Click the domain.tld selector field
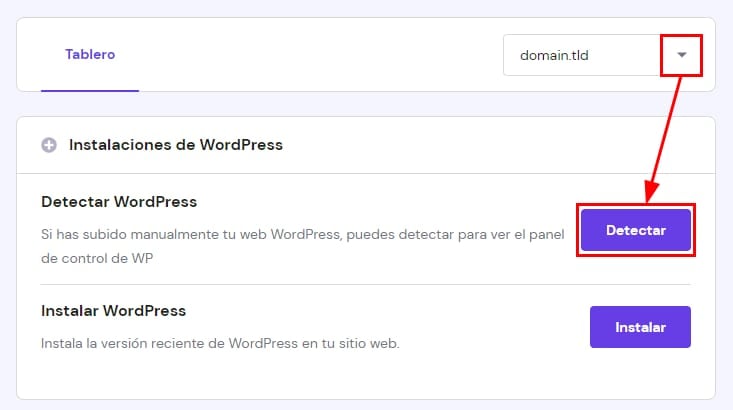The width and height of the screenshot is (733, 410). pyautogui.click(x=582, y=55)
